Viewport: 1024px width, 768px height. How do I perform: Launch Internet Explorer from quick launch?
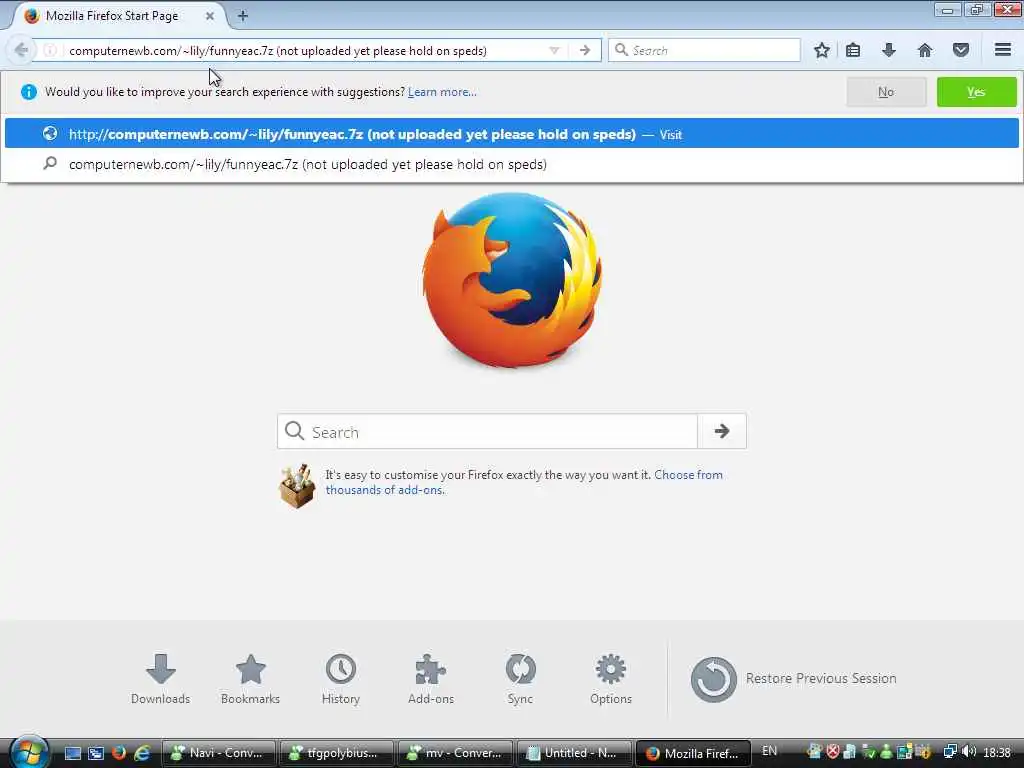[x=142, y=753]
